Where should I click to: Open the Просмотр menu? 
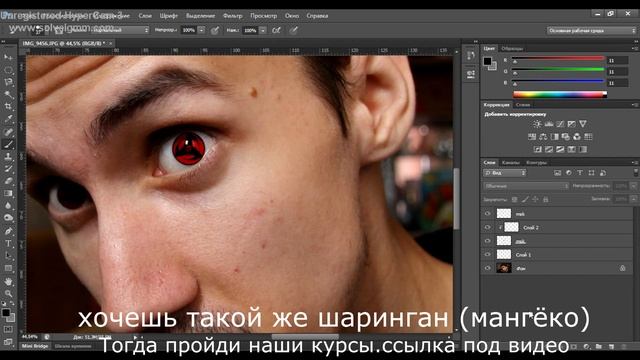(263, 16)
